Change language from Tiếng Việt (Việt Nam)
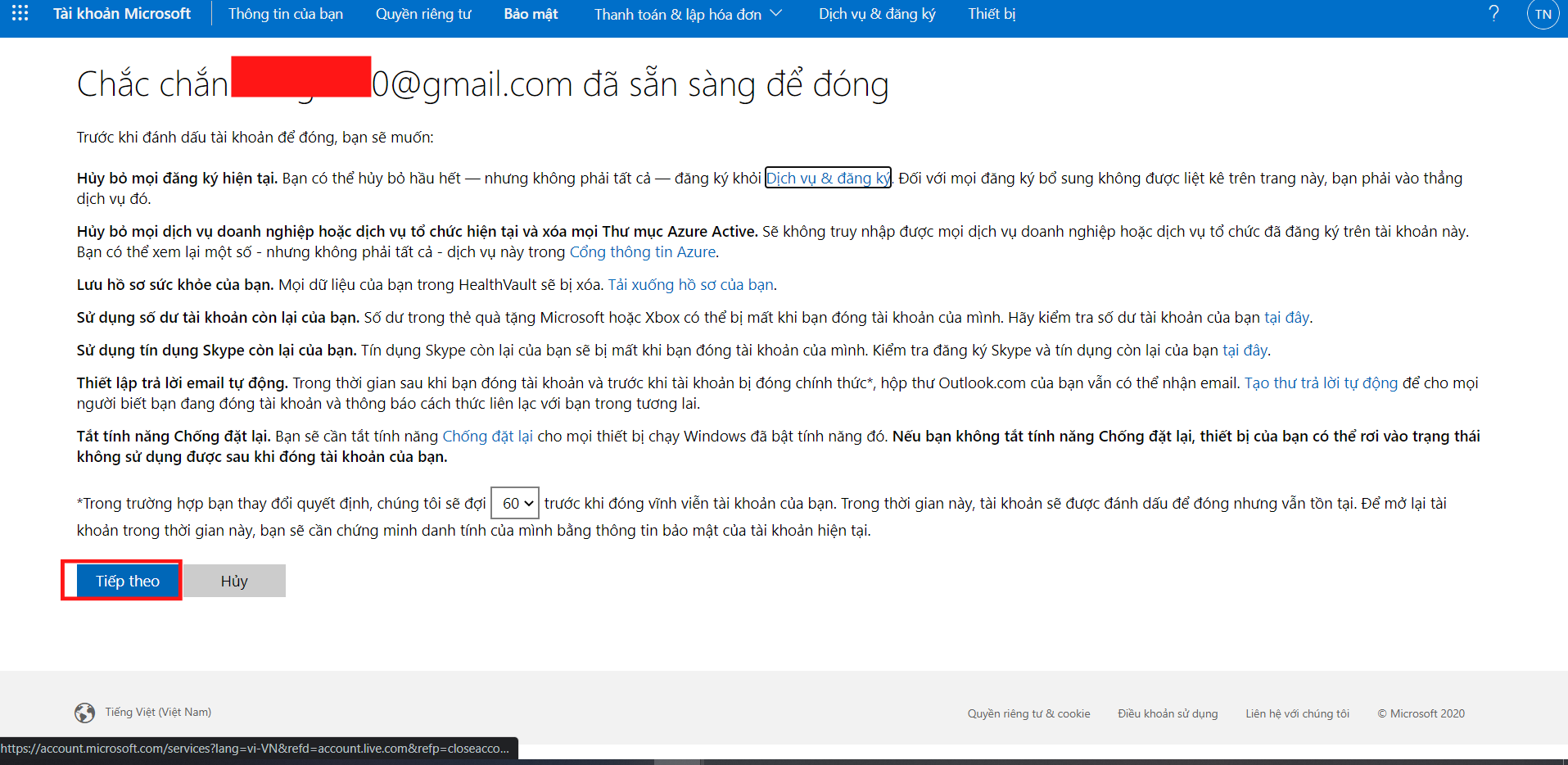 pyautogui.click(x=158, y=713)
